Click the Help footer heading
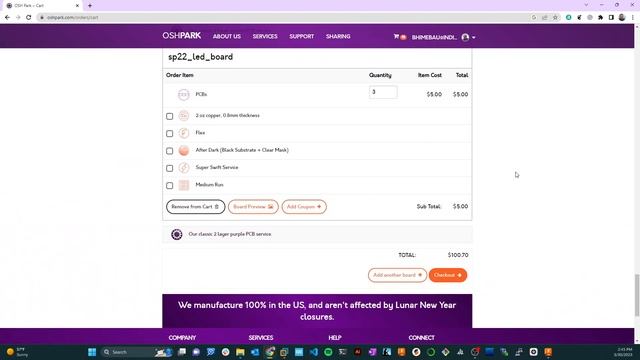Viewport: 640px width, 360px height. [x=335, y=338]
